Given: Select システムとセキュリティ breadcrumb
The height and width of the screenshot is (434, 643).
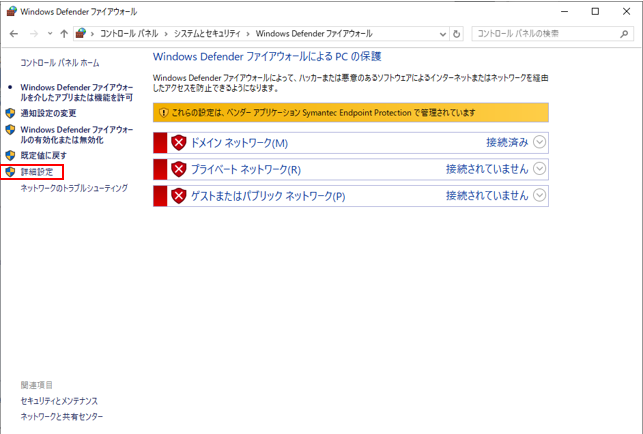Looking at the screenshot, I should [x=207, y=34].
